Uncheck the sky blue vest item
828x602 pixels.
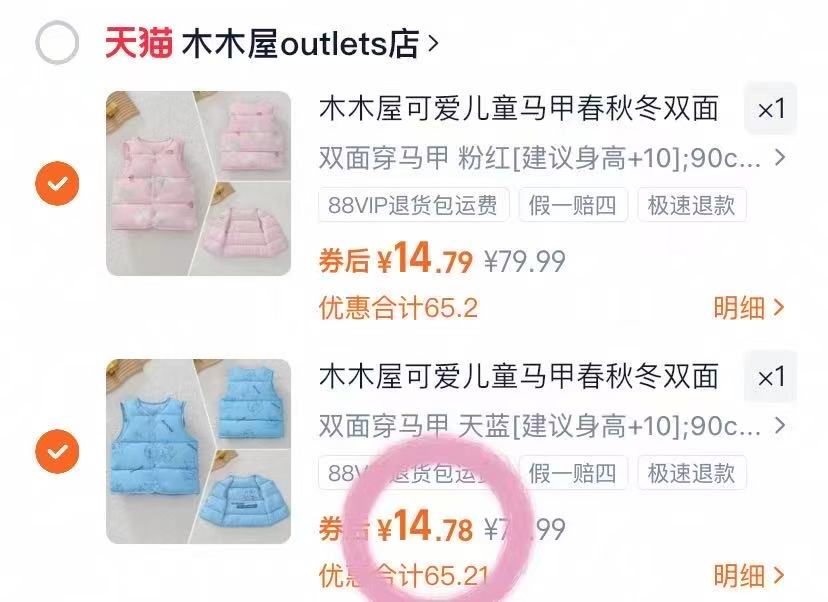57,452
